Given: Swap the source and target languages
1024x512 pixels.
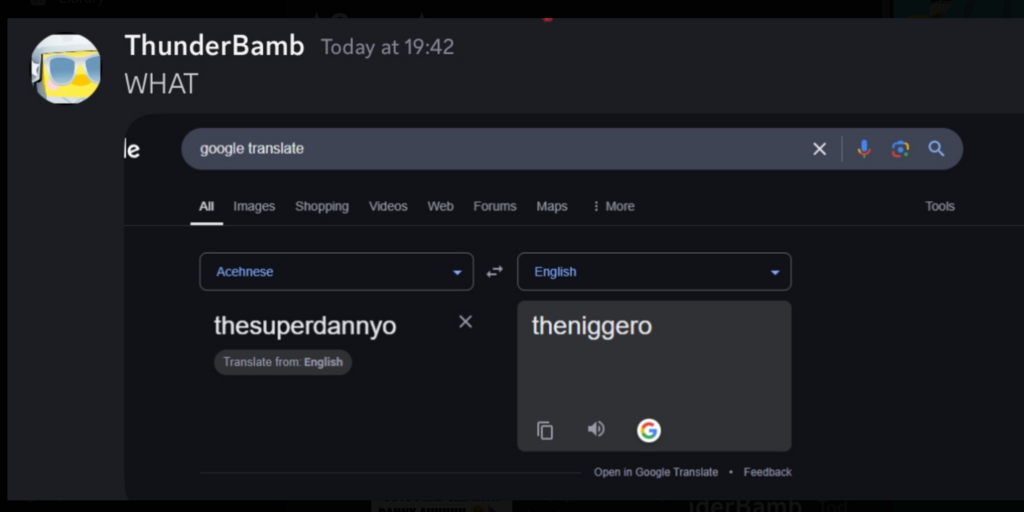Looking at the screenshot, I should coord(494,272).
